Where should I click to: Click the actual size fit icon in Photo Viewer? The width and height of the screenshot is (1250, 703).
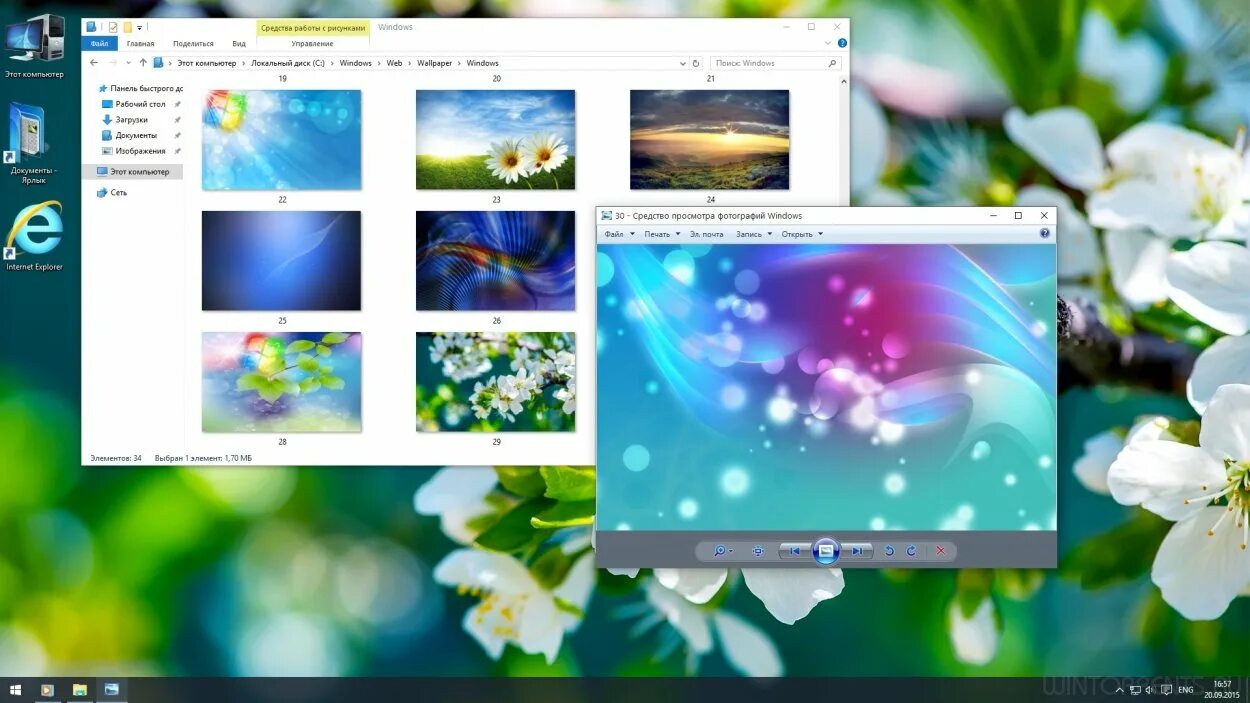click(758, 551)
